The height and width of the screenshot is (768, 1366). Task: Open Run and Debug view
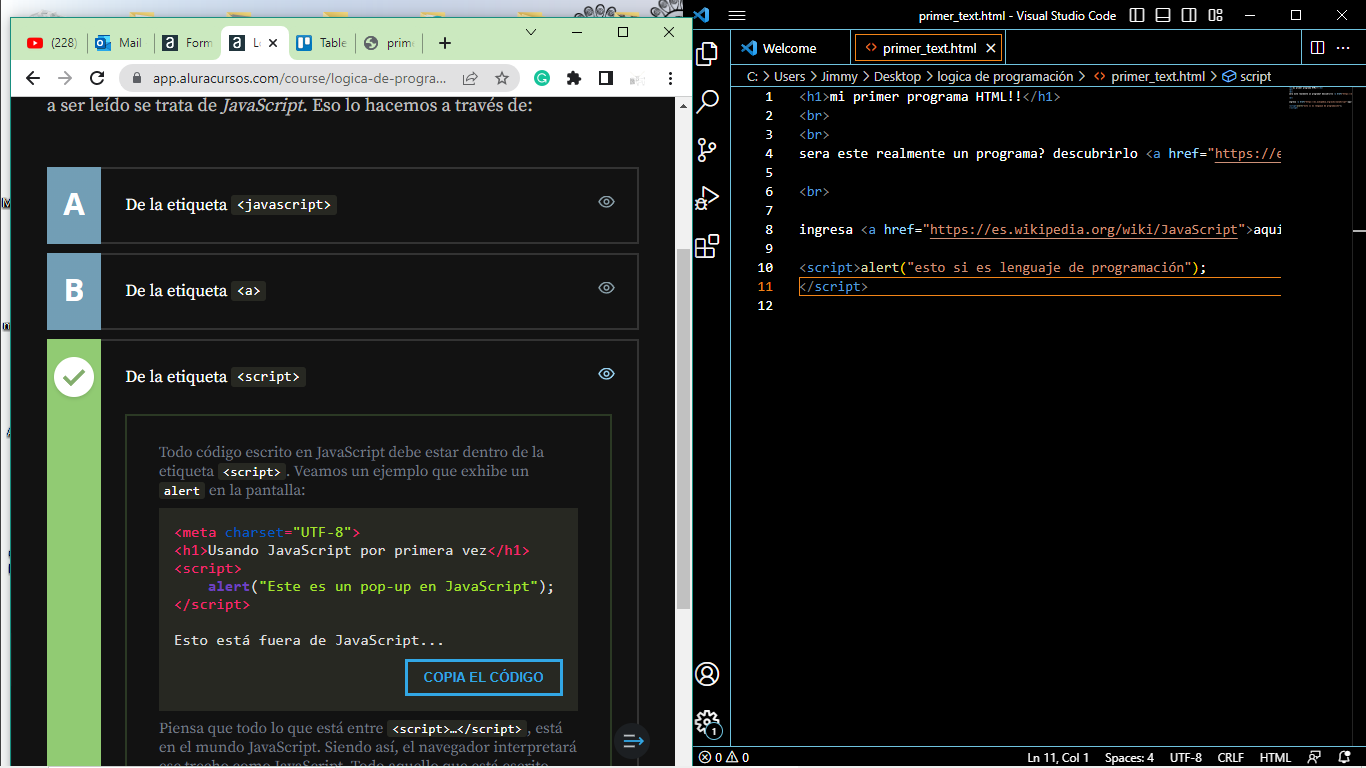(x=707, y=197)
